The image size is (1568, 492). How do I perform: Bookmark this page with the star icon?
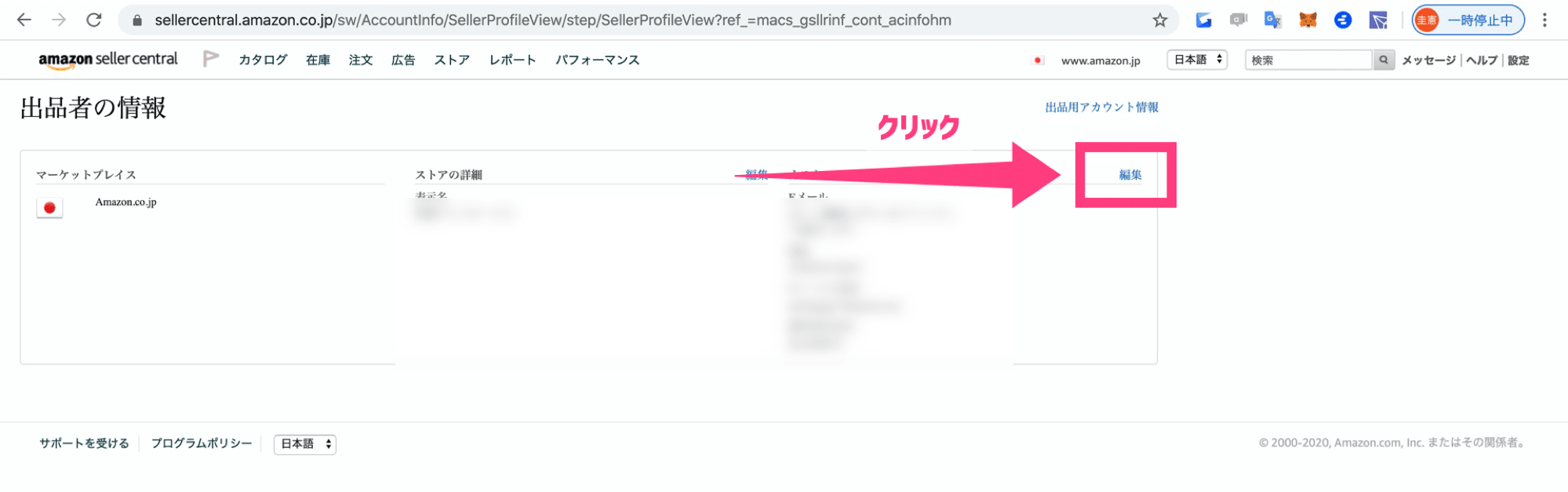click(x=1160, y=20)
